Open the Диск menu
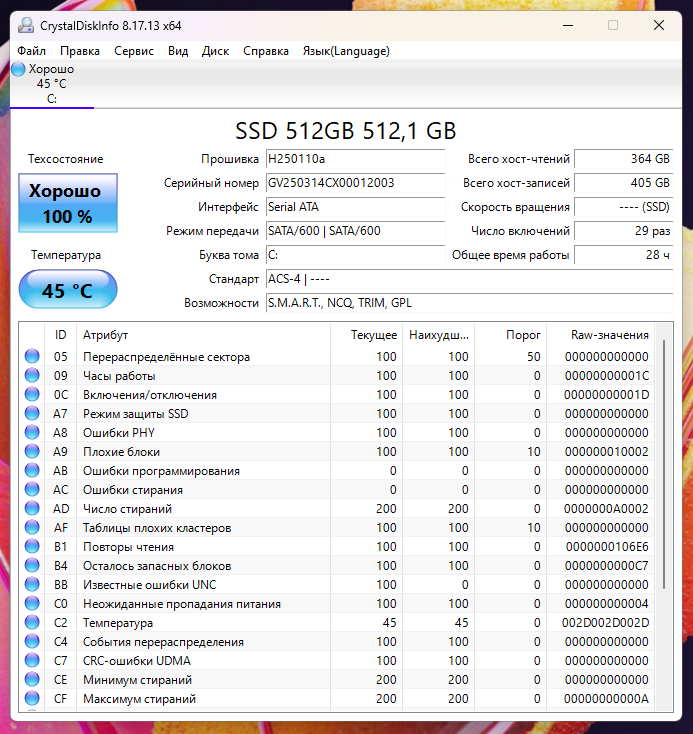This screenshot has width=693, height=734. [215, 51]
